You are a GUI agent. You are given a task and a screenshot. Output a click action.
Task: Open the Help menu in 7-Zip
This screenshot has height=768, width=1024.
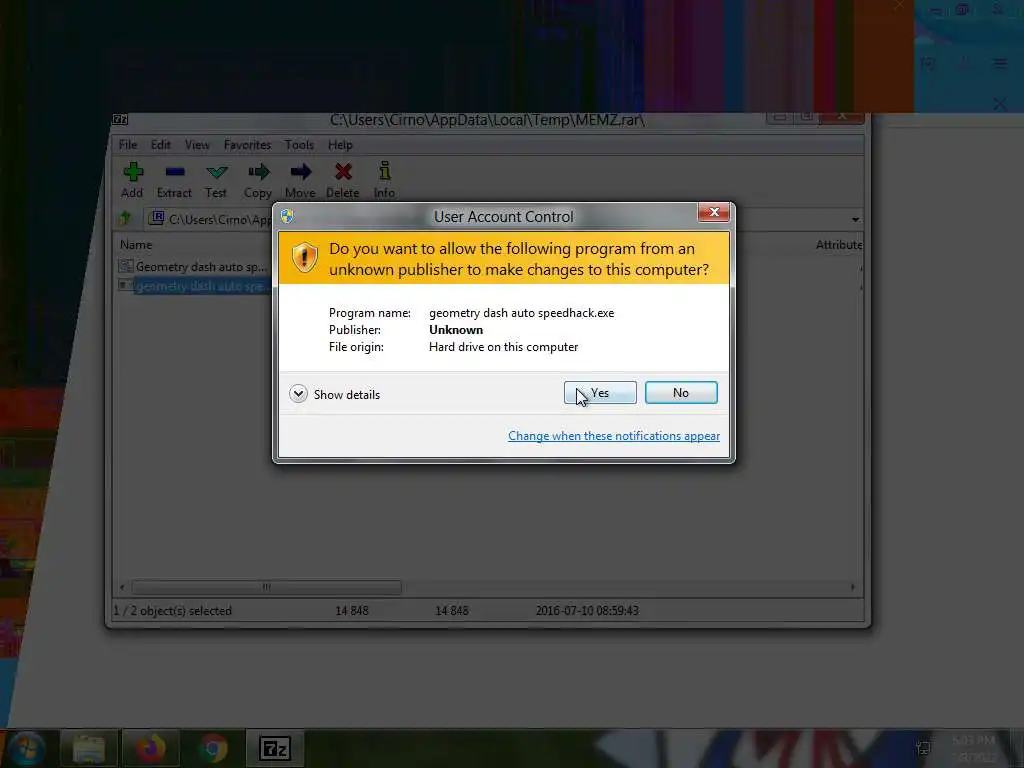[340, 145]
